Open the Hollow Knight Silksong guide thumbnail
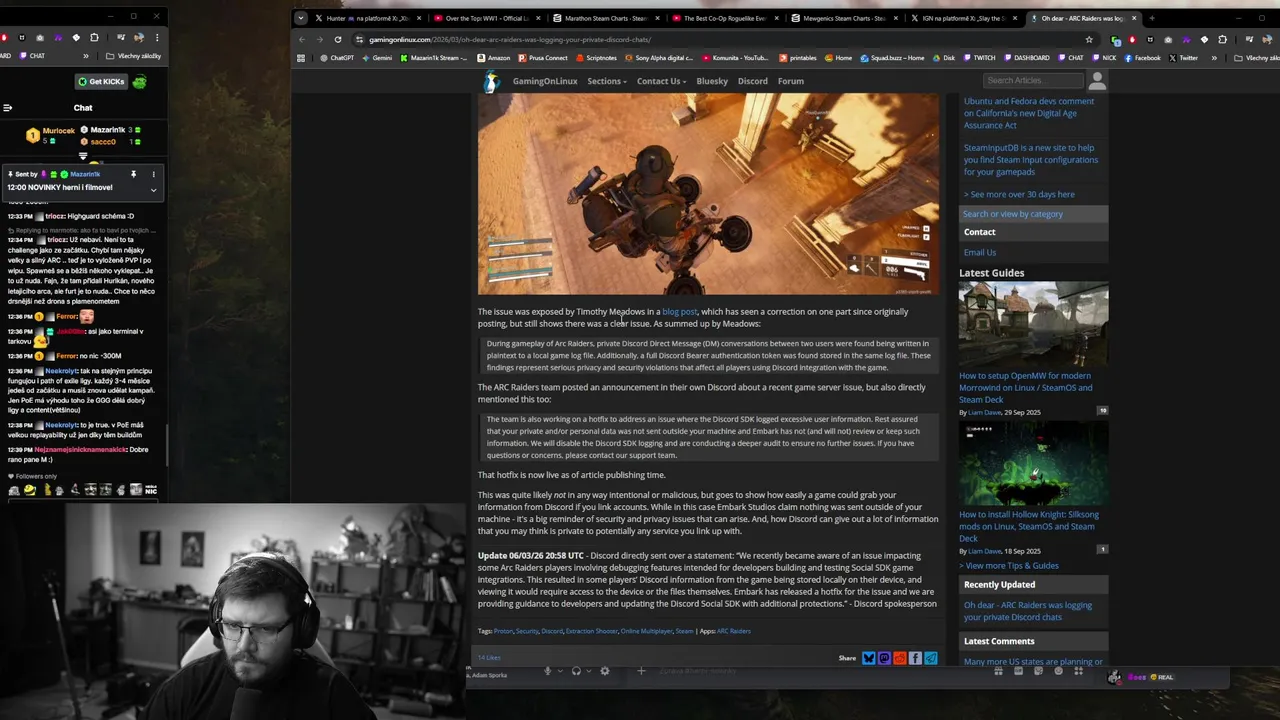 pyautogui.click(x=1033, y=464)
